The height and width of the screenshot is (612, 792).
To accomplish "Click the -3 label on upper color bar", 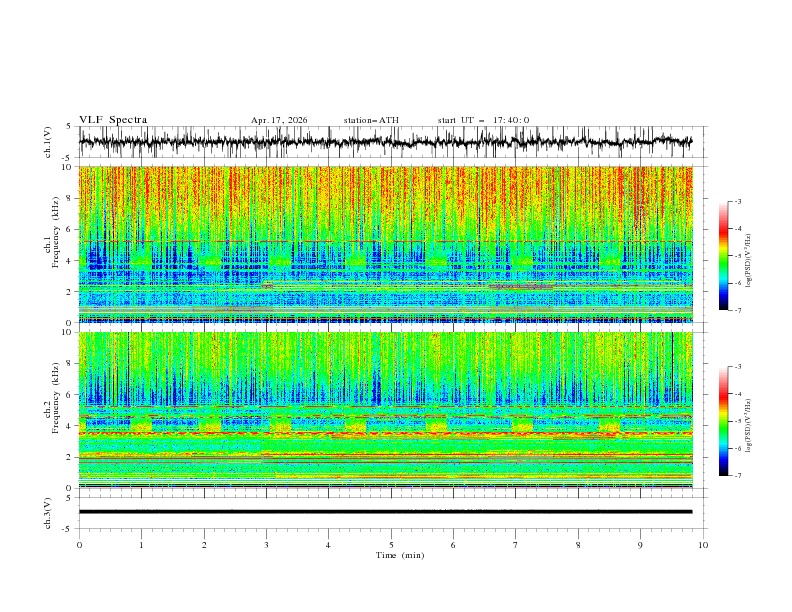I will pyautogui.click(x=737, y=201).
